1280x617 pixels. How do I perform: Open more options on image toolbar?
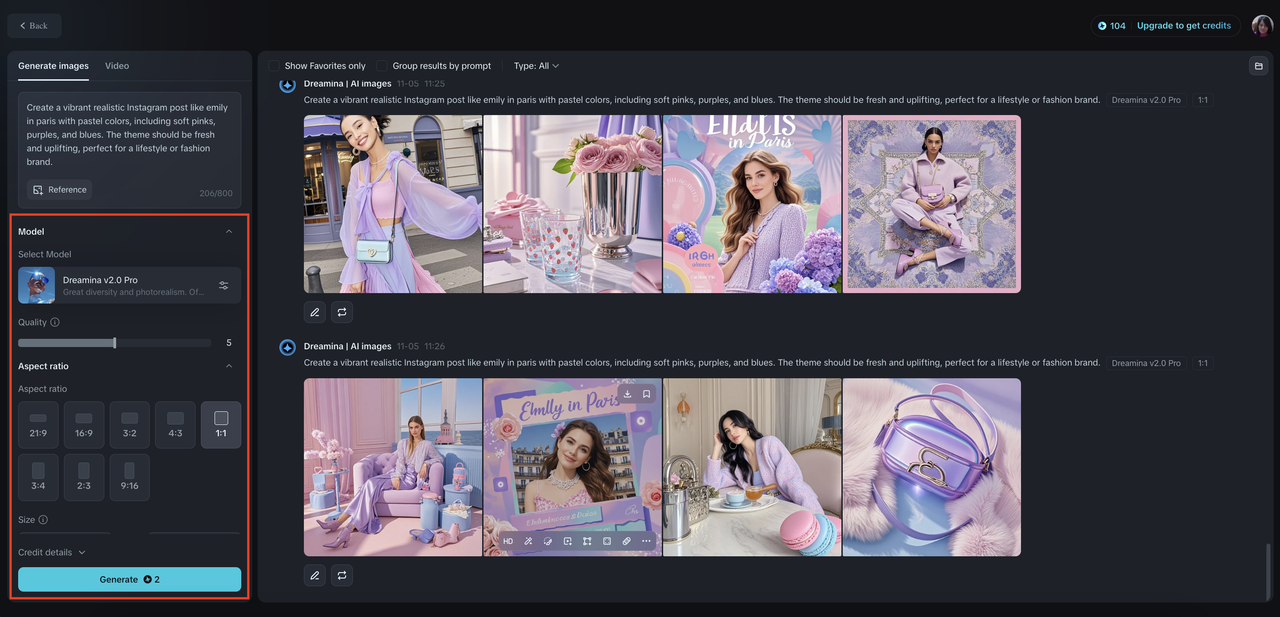(647, 541)
